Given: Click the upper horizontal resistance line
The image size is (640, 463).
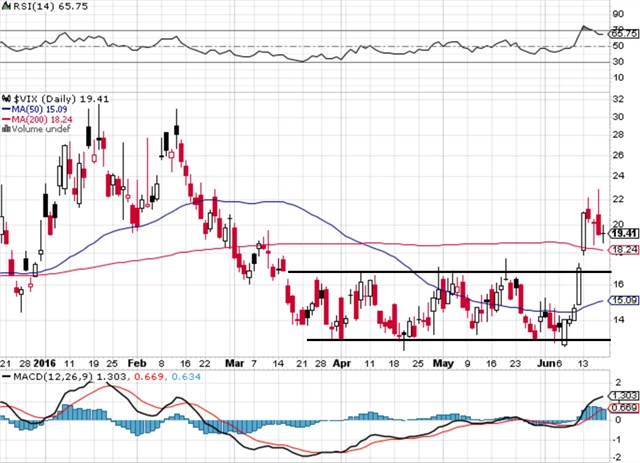Looking at the screenshot, I should [448, 271].
